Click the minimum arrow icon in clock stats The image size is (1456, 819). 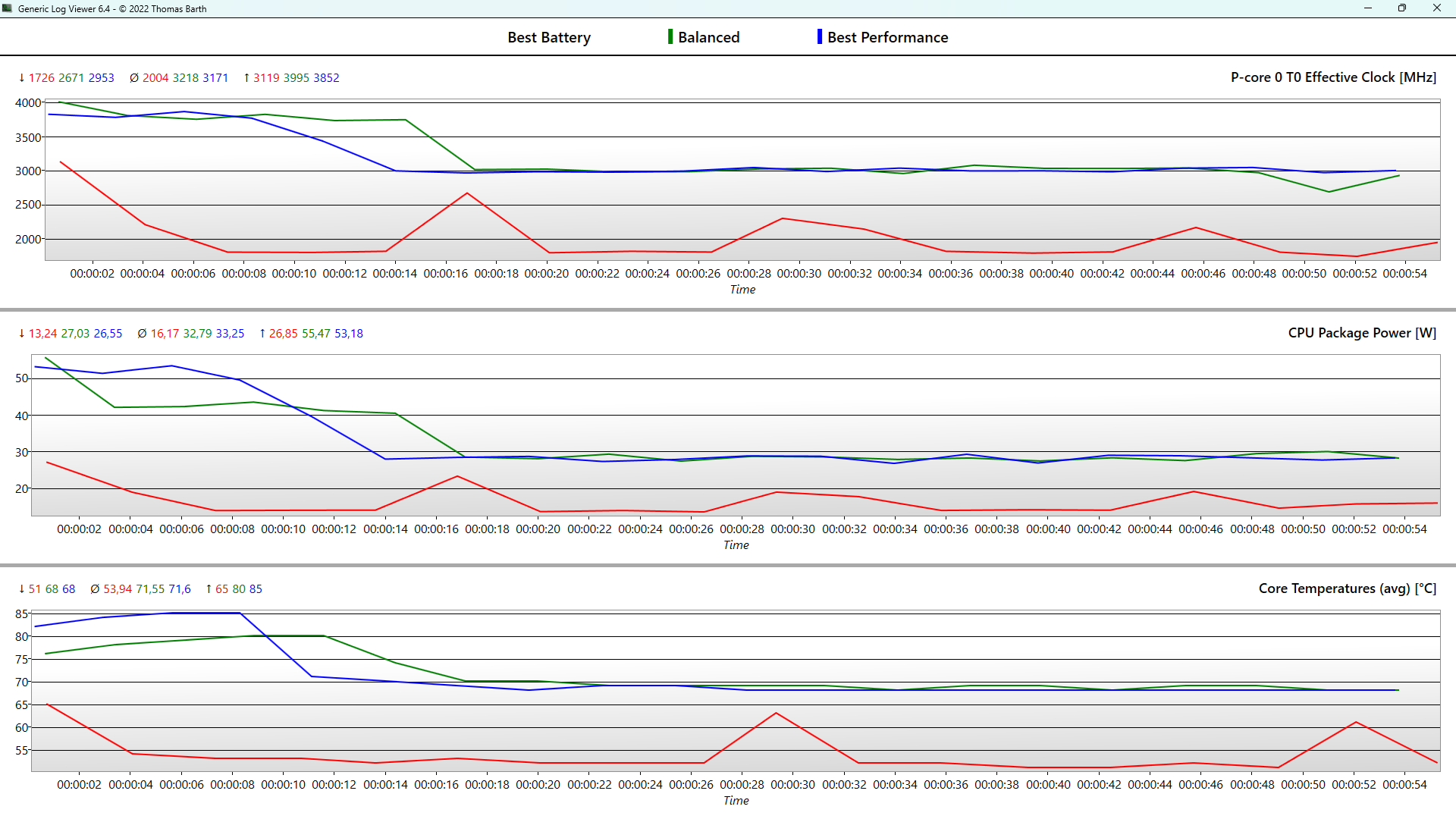[x=22, y=78]
